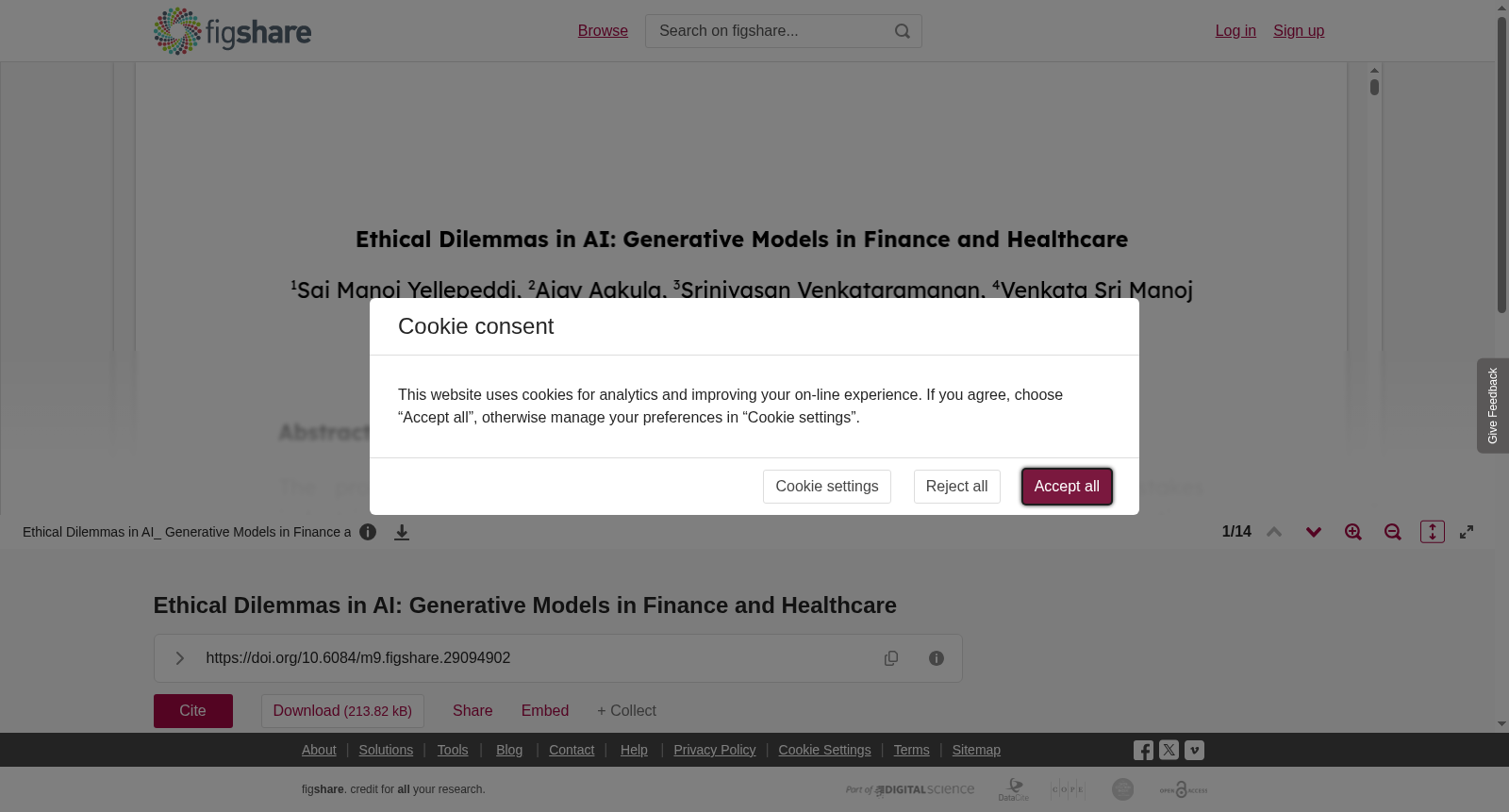Open the Browse menu link

coord(603,31)
